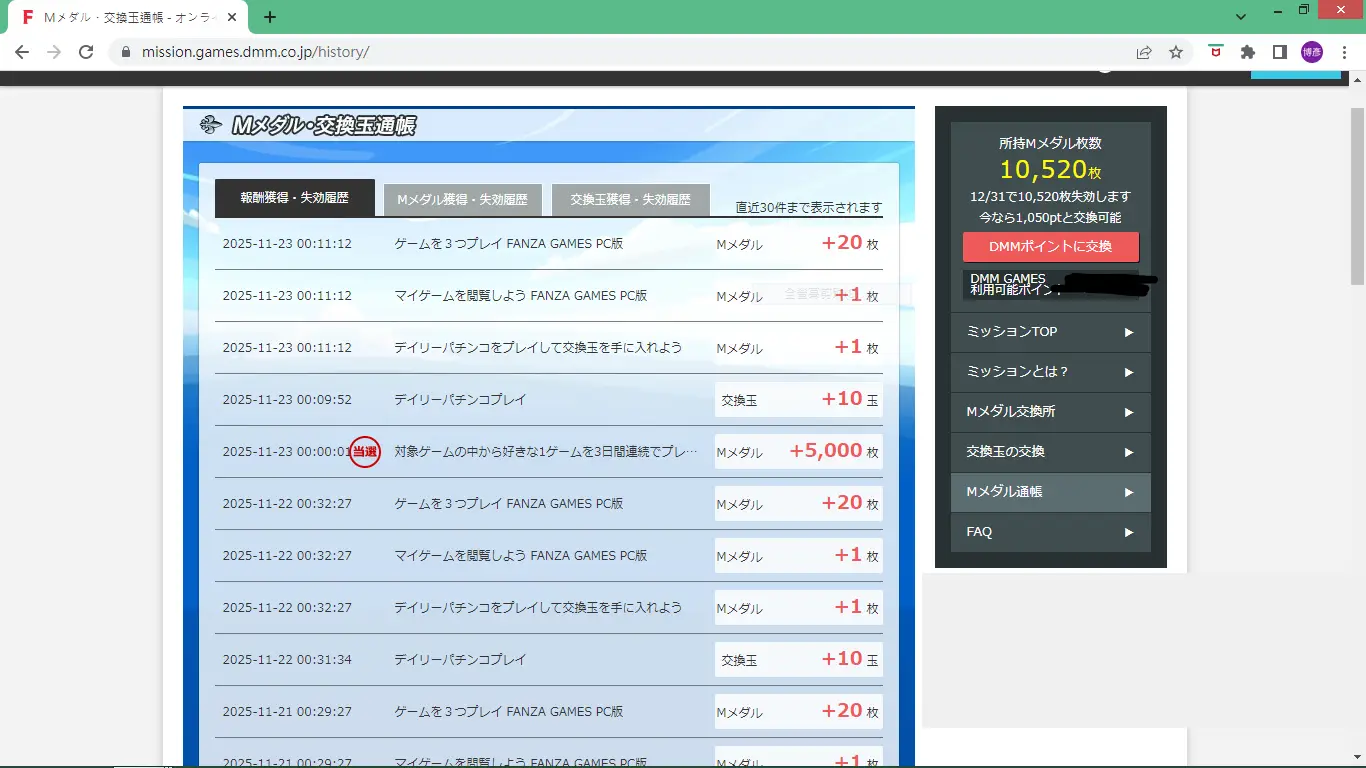Screen dimensions: 1366x768
Task: Switch to 交換玉獲得・失効履歴 tab
Action: (630, 200)
